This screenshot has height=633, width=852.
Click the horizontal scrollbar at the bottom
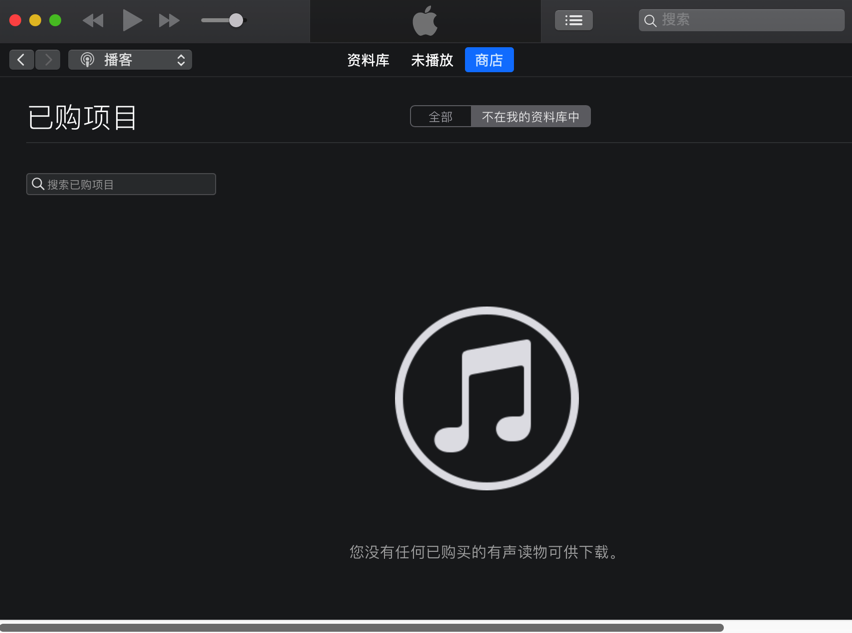362,628
